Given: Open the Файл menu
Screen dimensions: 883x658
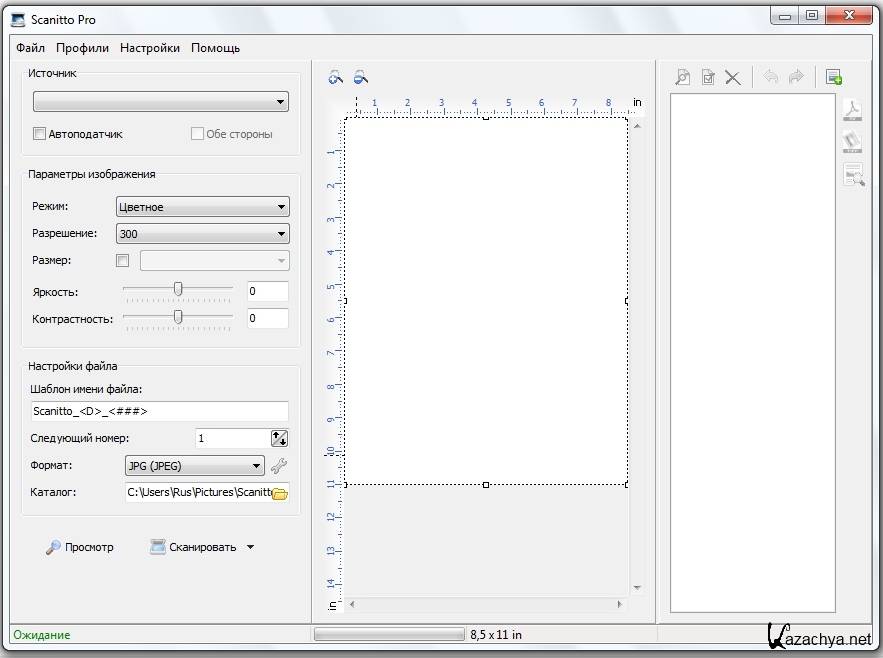Looking at the screenshot, I should (x=31, y=48).
